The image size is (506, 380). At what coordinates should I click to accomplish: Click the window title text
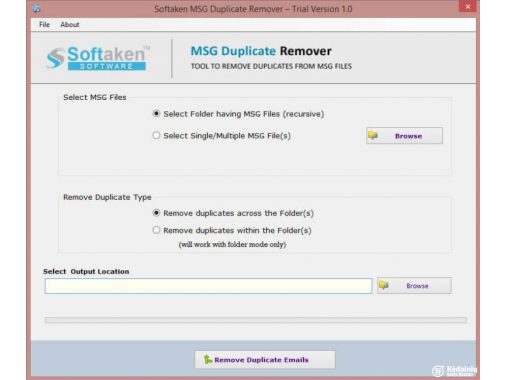[x=253, y=9]
